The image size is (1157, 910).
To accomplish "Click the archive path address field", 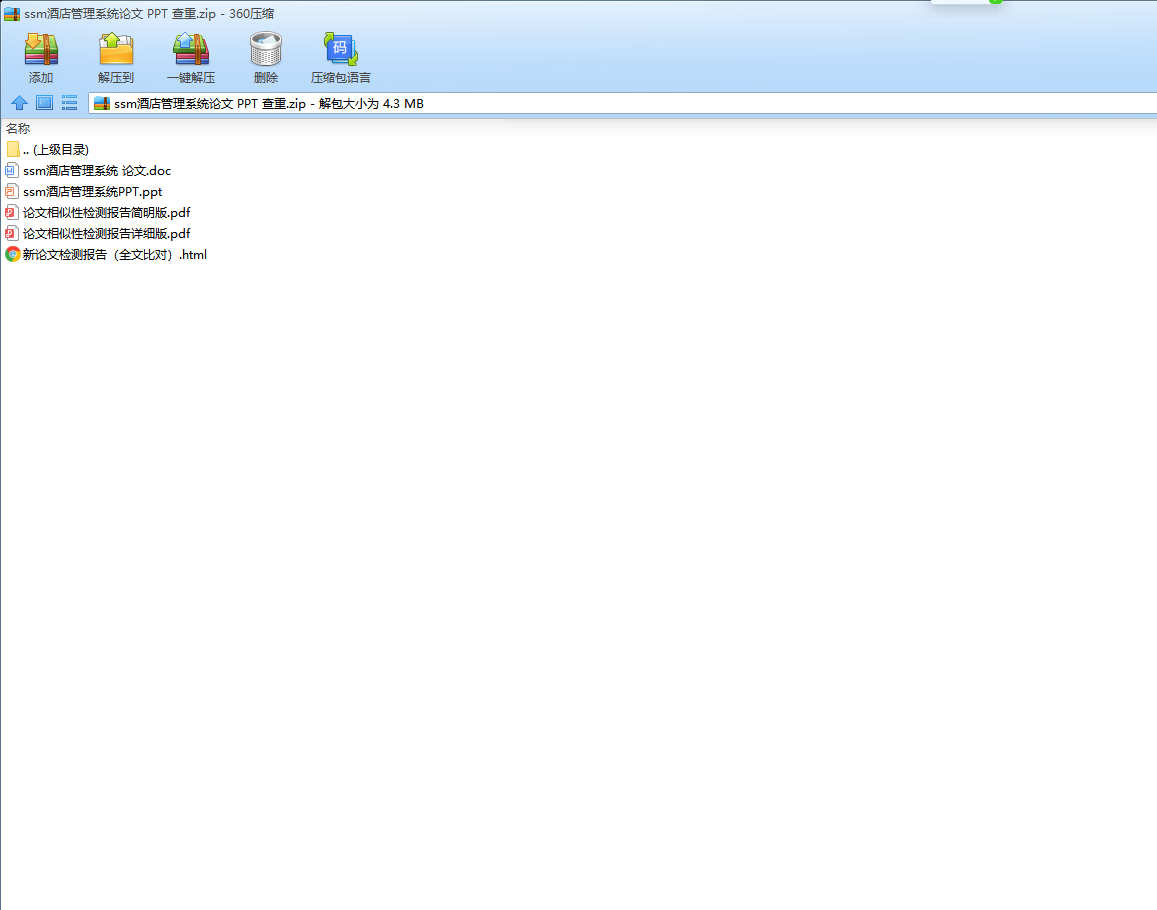I will coord(622,103).
